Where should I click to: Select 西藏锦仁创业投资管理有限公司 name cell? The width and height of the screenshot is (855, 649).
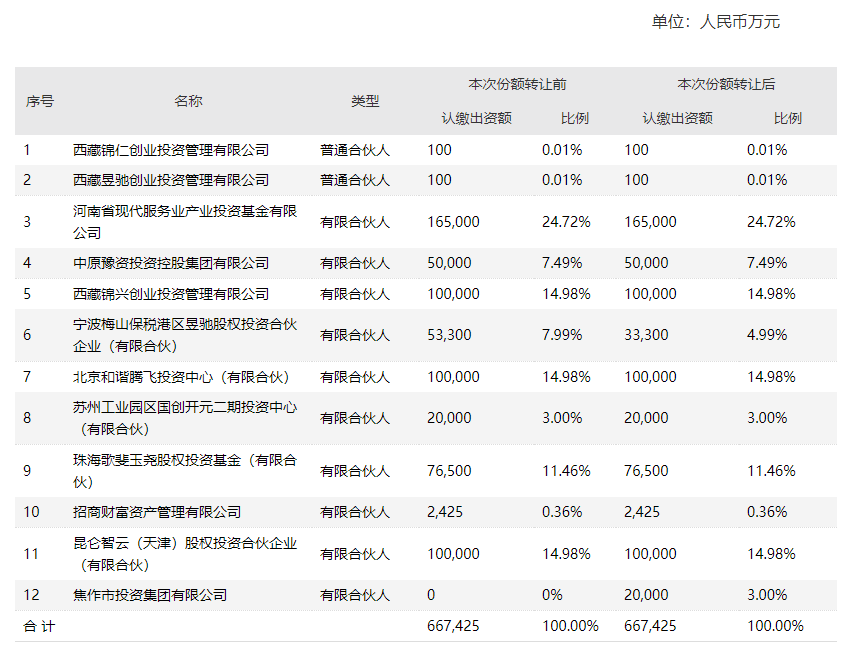pyautogui.click(x=171, y=150)
